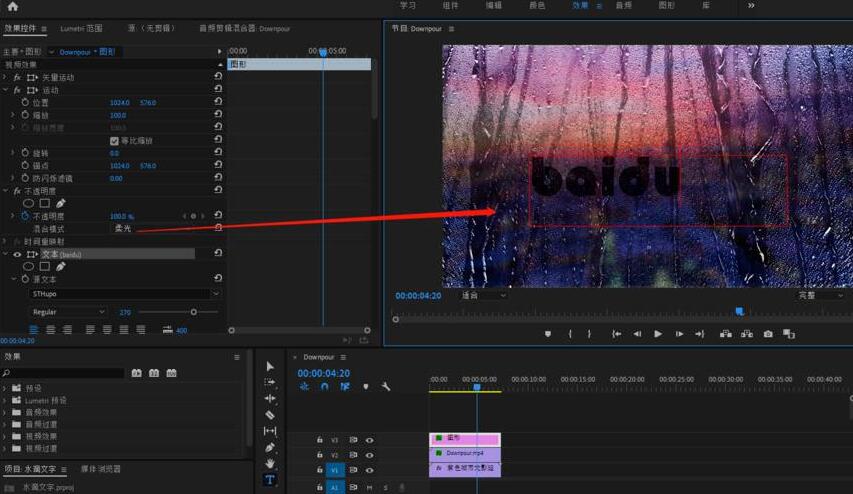
Task: Toggle the 运动 fx effect on/off
Action: coord(17,90)
